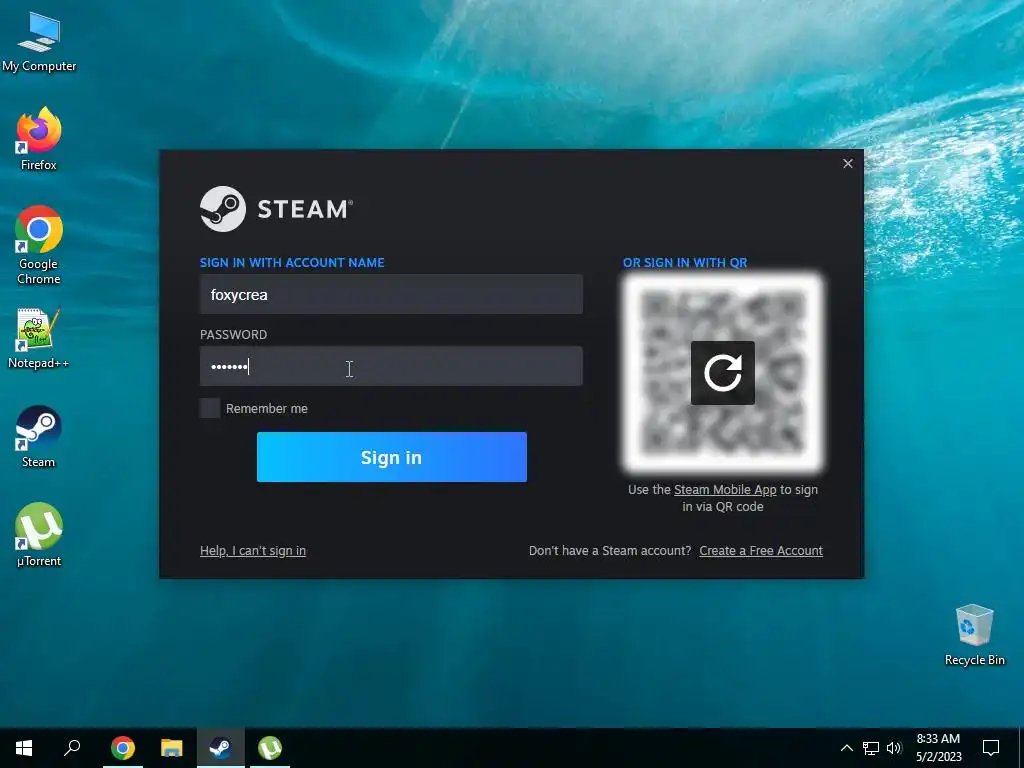Click the Sign in button
This screenshot has width=1024, height=768.
coord(392,457)
